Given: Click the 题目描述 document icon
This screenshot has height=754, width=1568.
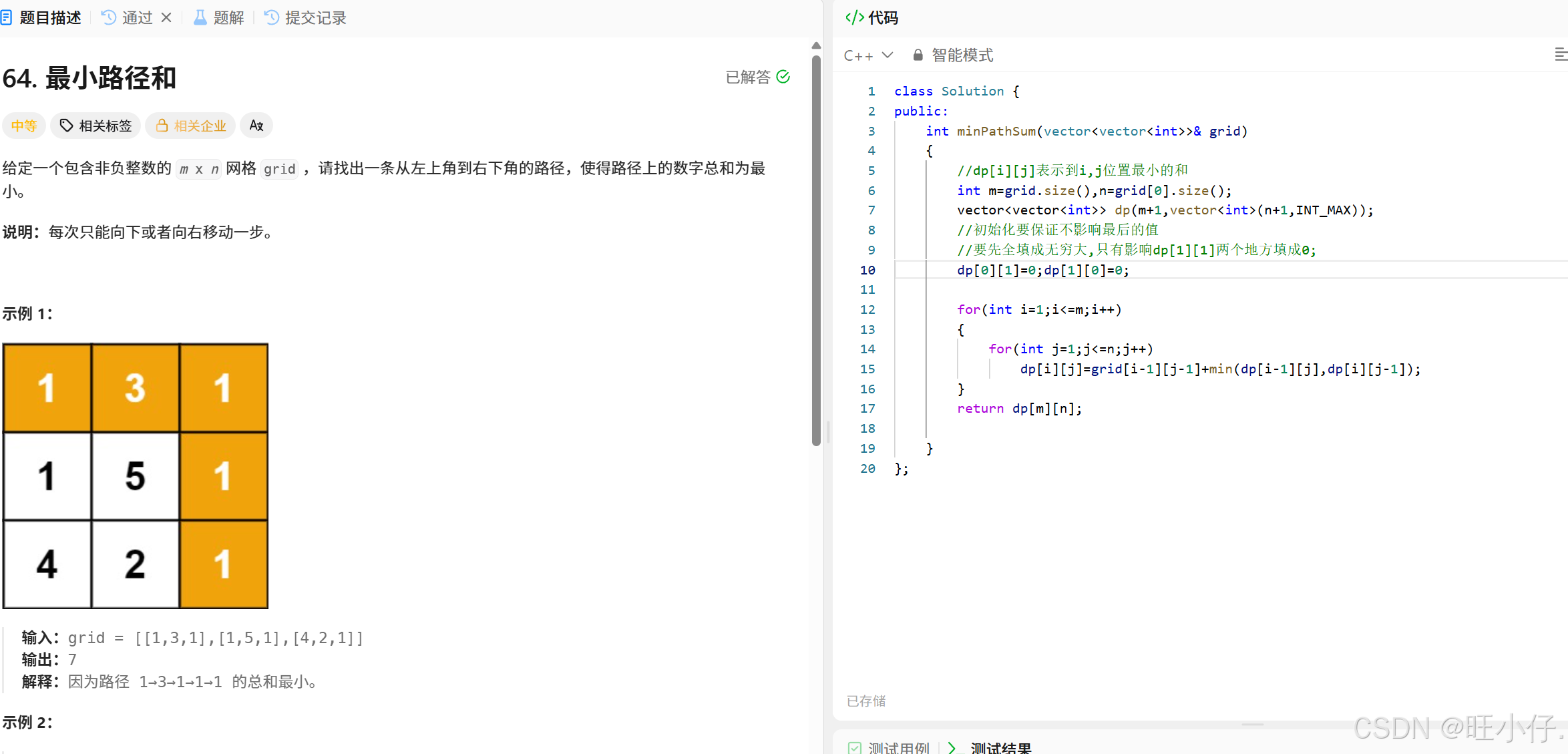Looking at the screenshot, I should coord(7,18).
